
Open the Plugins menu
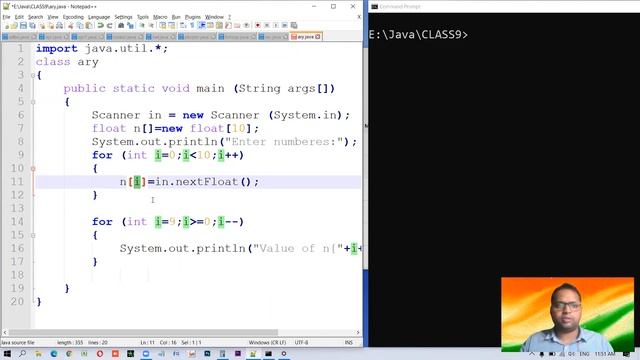pyautogui.click(x=193, y=17)
